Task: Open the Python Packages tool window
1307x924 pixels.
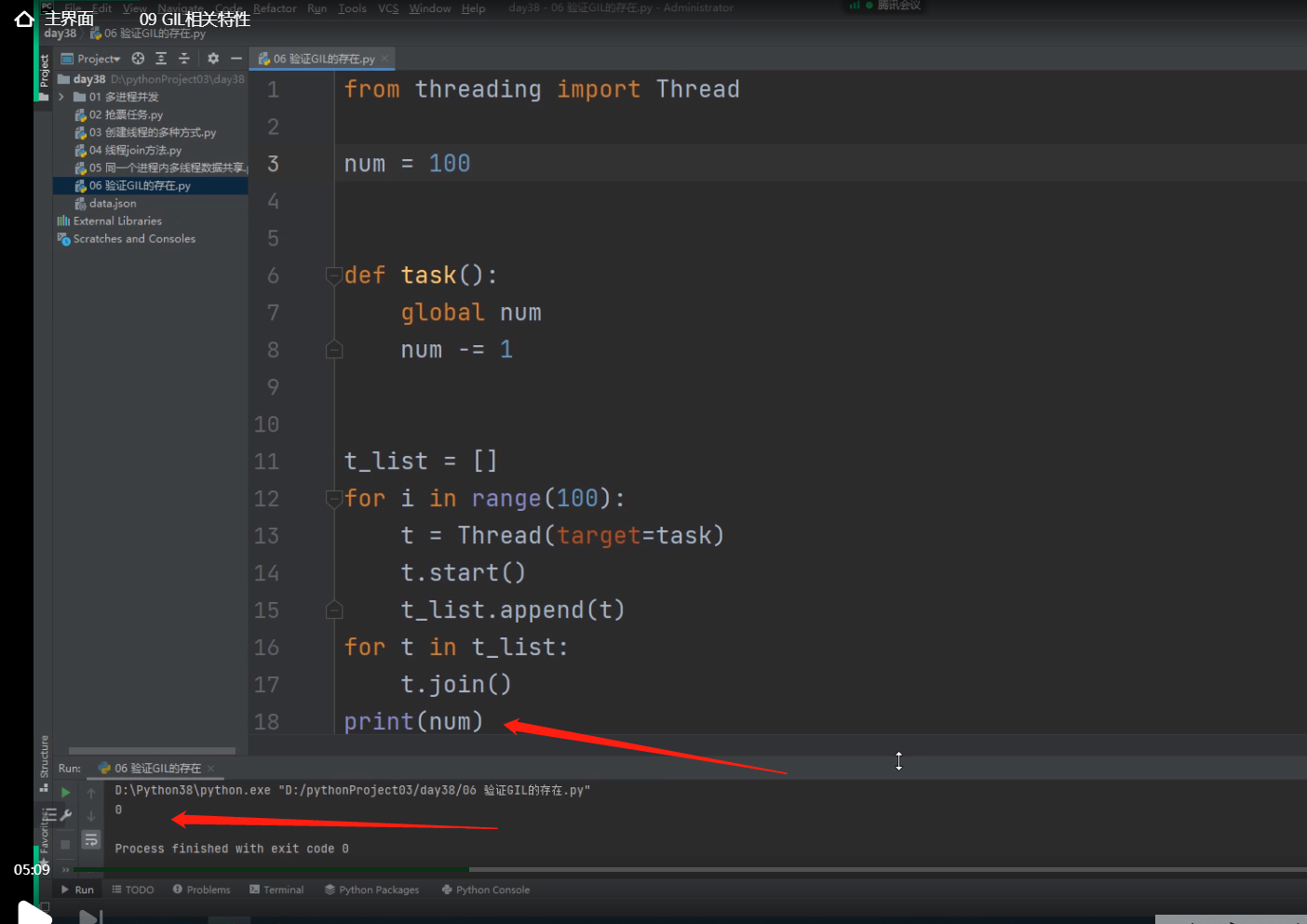Action: pyautogui.click(x=371, y=891)
